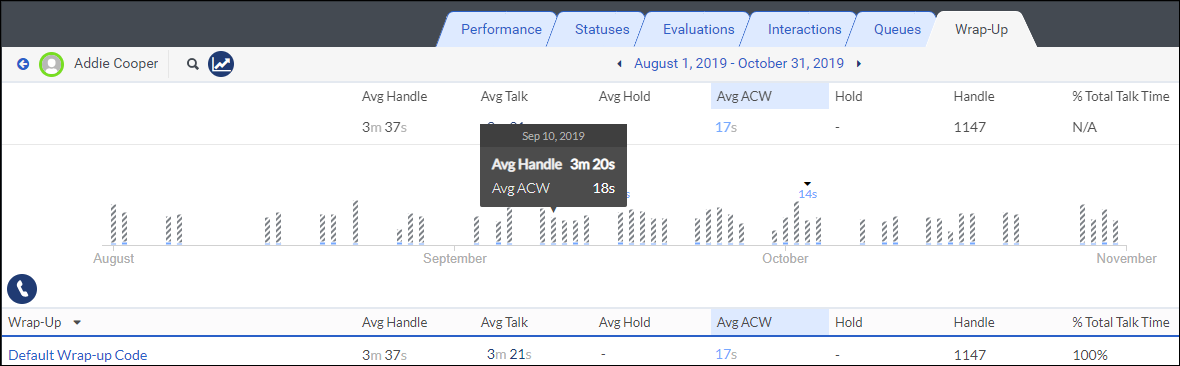Open the date range picker
This screenshot has height=366, width=1180.
point(738,63)
